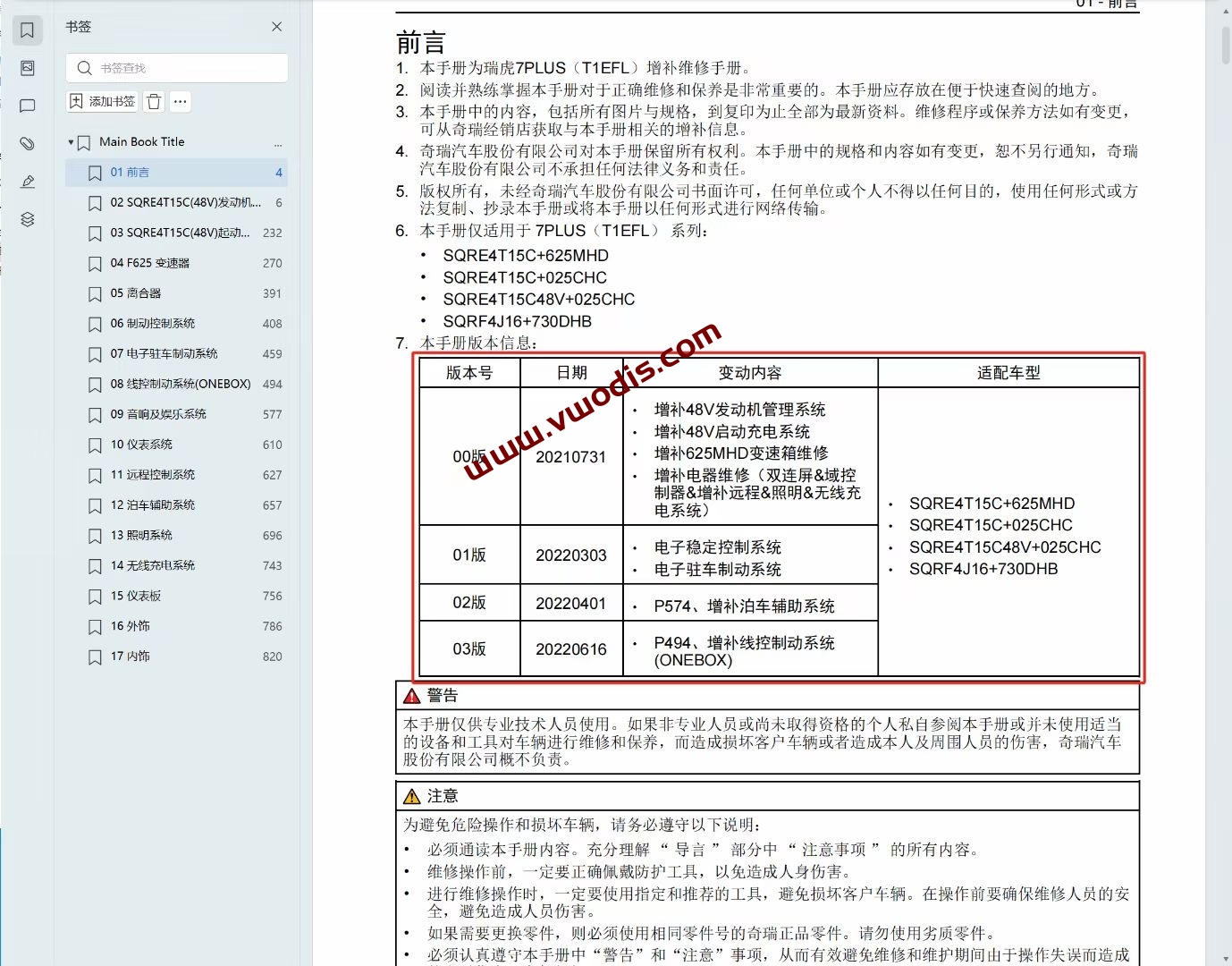Click table cell 20220616
1232x966 pixels.
tap(571, 649)
